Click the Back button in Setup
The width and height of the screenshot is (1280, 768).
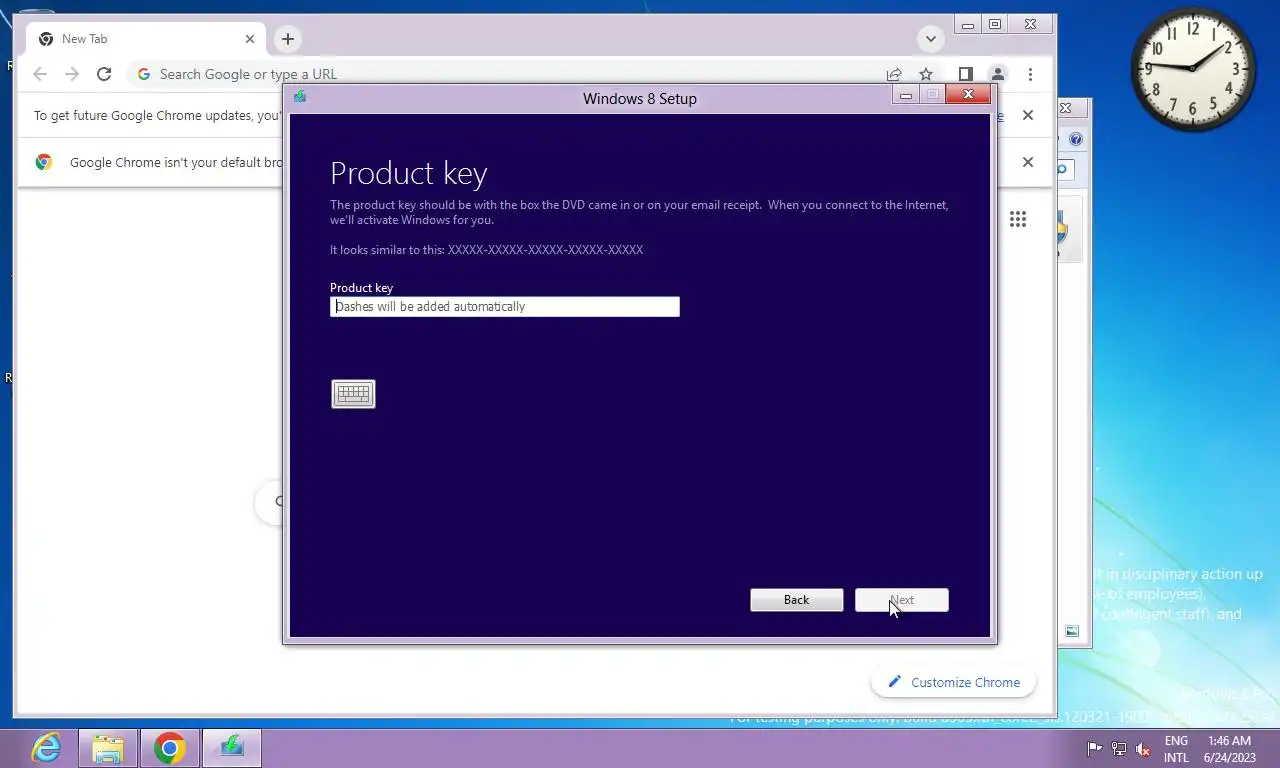pyautogui.click(x=797, y=600)
